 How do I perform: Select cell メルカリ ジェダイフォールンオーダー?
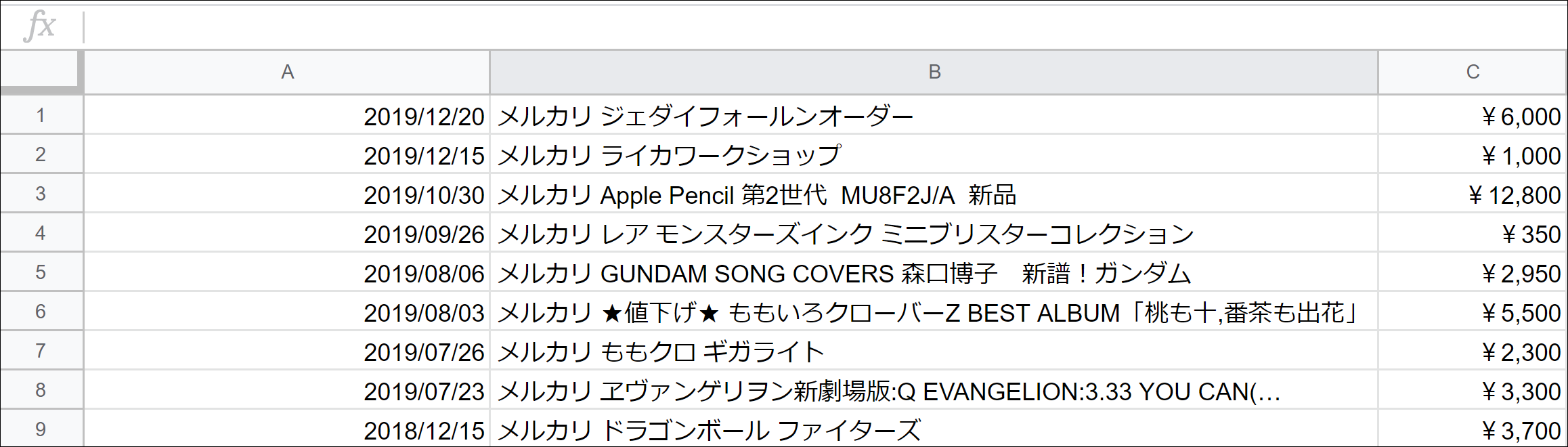point(934,115)
